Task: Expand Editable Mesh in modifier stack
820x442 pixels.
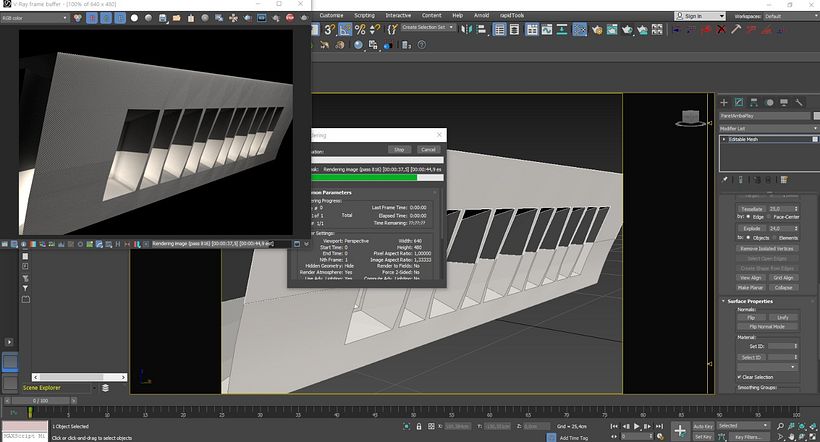Action: (724, 140)
